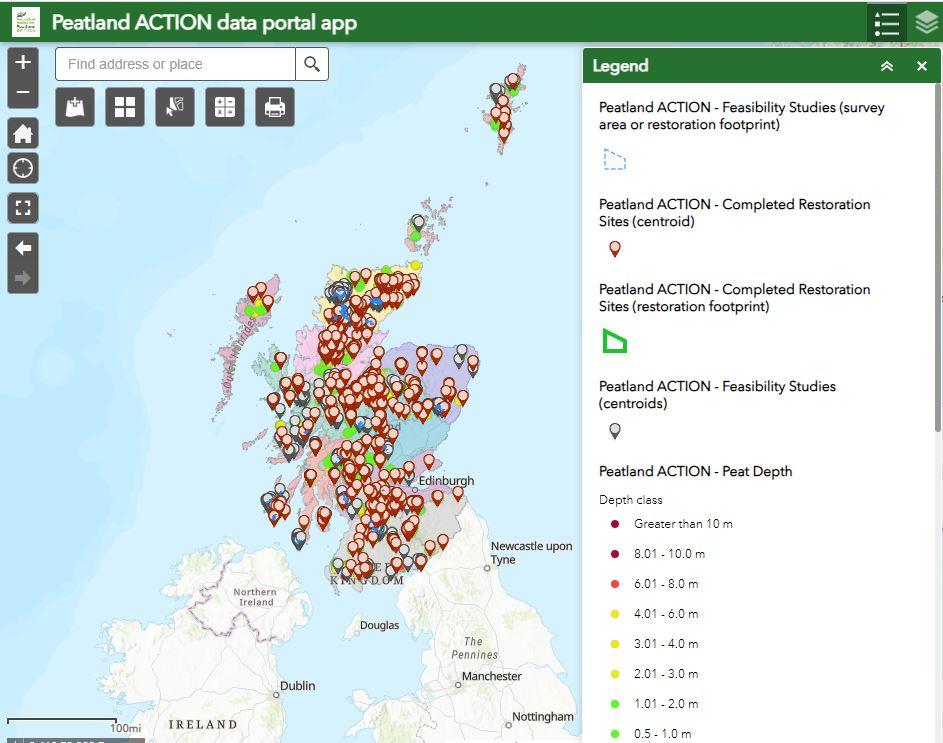The width and height of the screenshot is (943, 743).
Task: Switch the map to full screen
Action: (x=23, y=208)
